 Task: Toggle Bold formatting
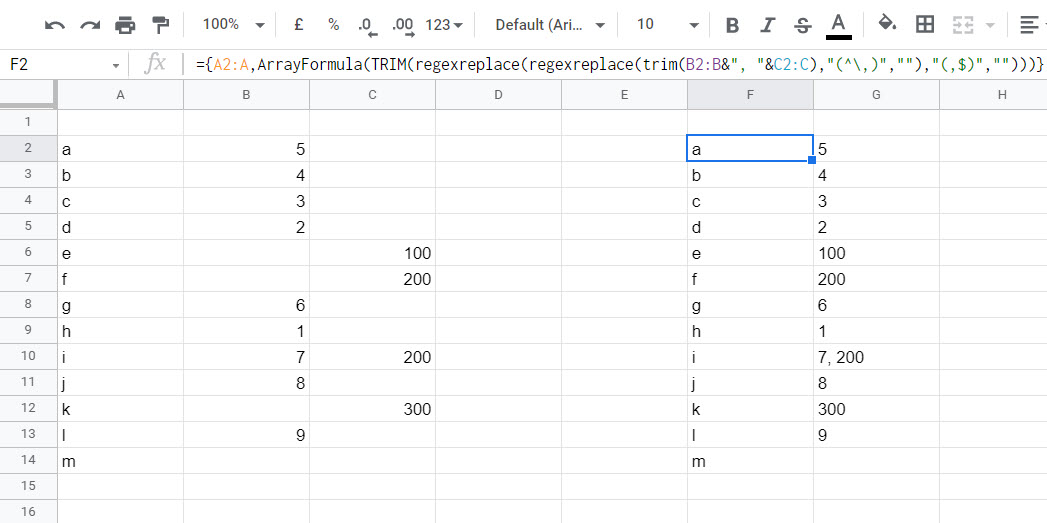tap(732, 25)
